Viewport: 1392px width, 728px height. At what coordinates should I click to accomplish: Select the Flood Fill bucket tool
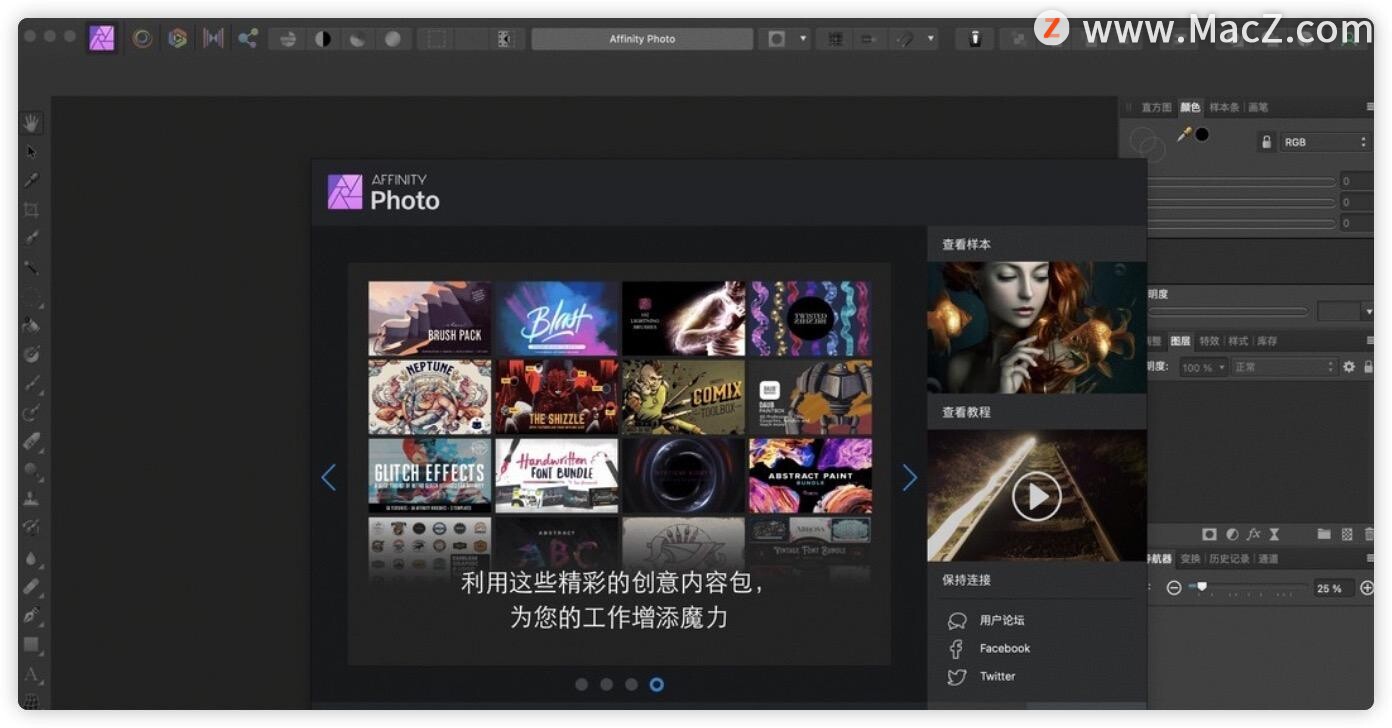pyautogui.click(x=32, y=326)
